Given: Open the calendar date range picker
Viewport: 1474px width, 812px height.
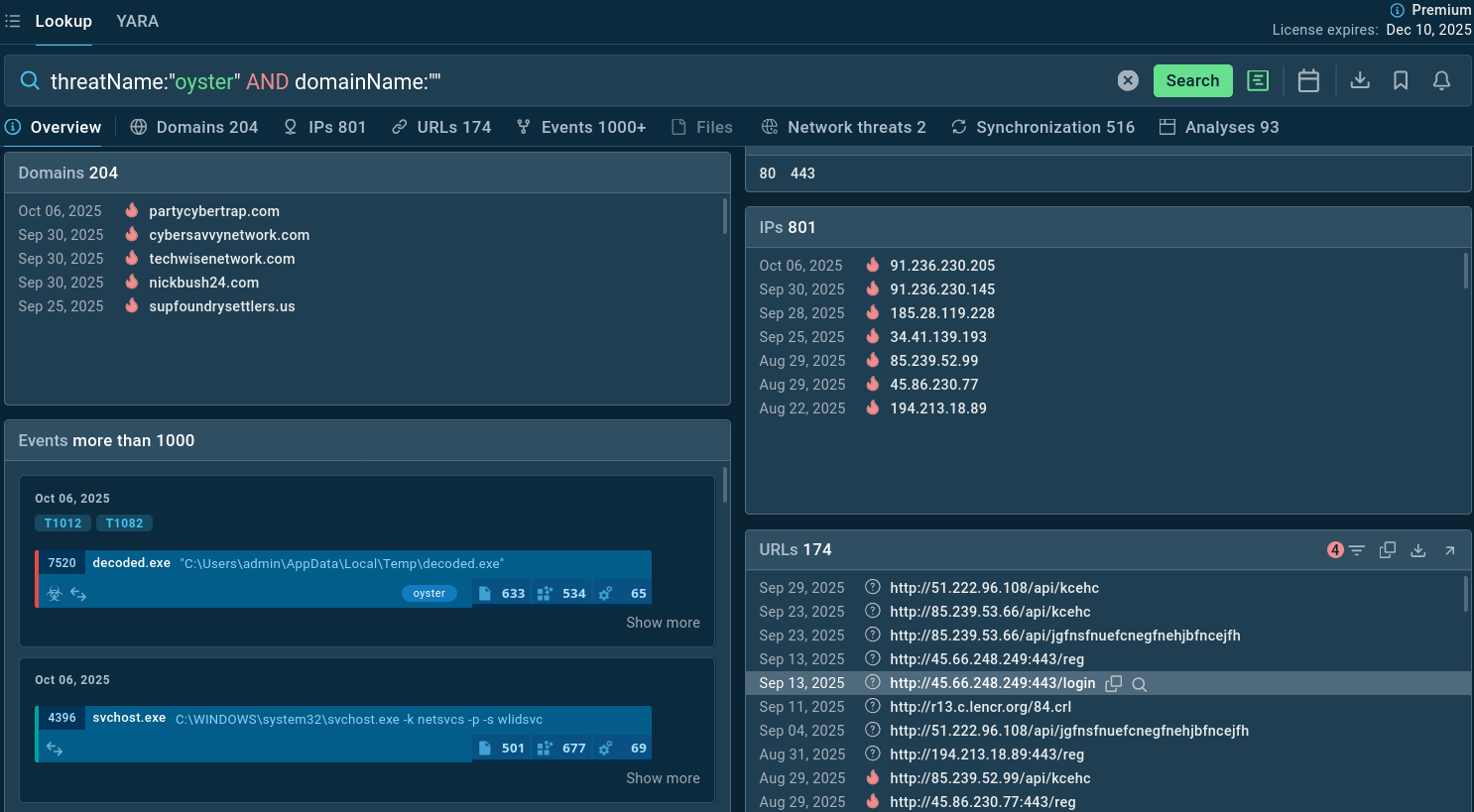Looking at the screenshot, I should click(1308, 81).
